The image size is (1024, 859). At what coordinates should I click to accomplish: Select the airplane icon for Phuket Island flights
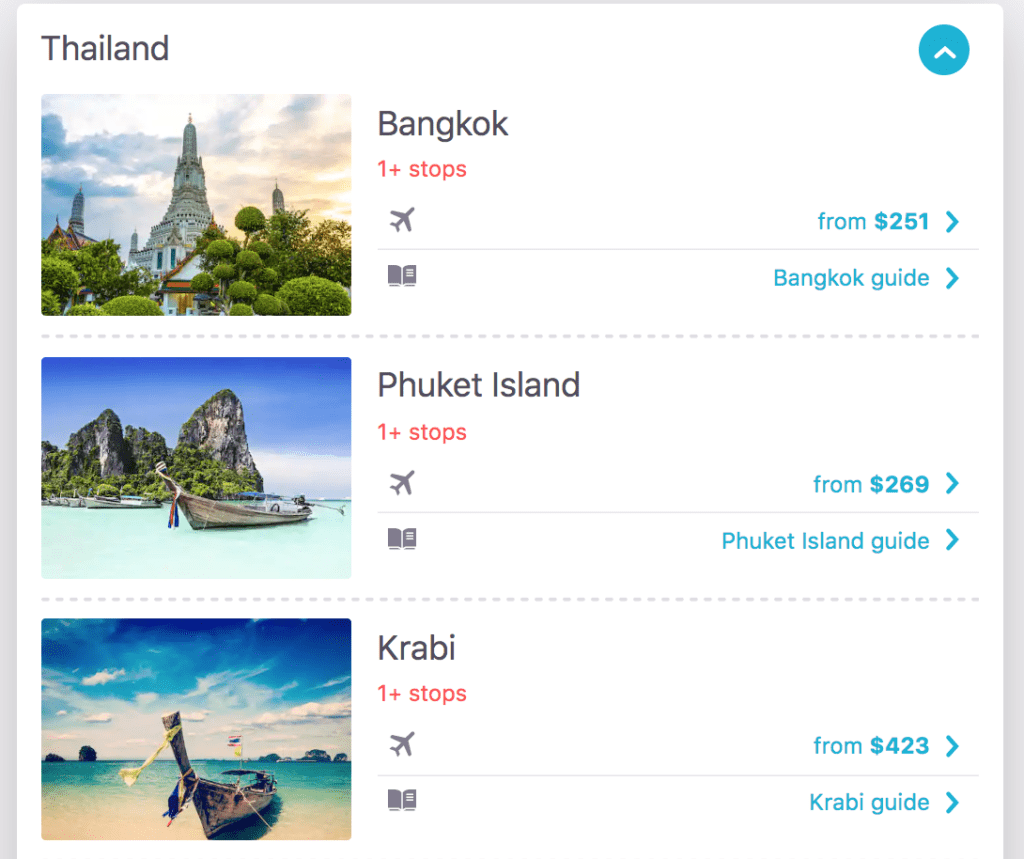pos(402,483)
